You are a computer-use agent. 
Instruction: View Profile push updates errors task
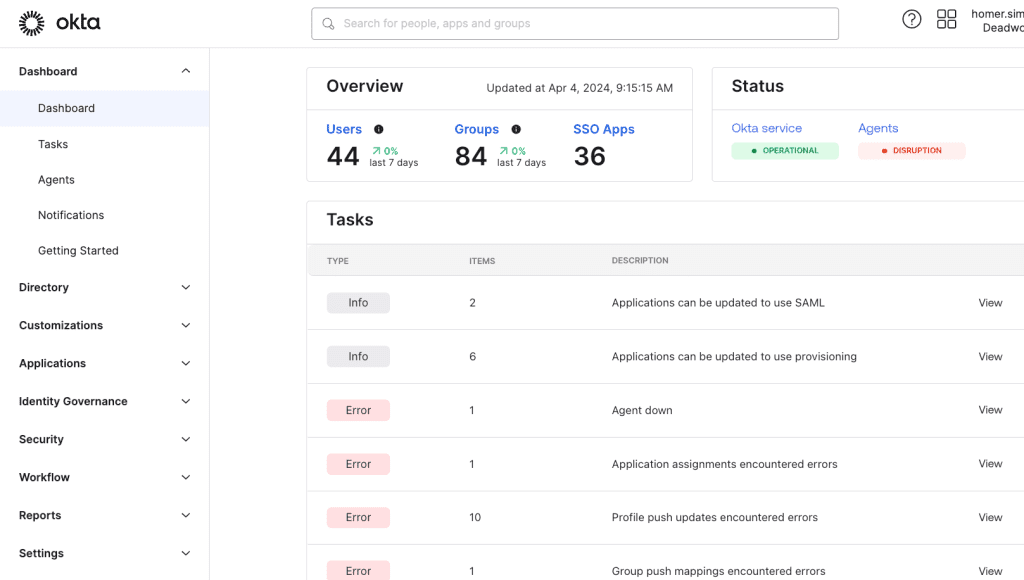(990, 517)
